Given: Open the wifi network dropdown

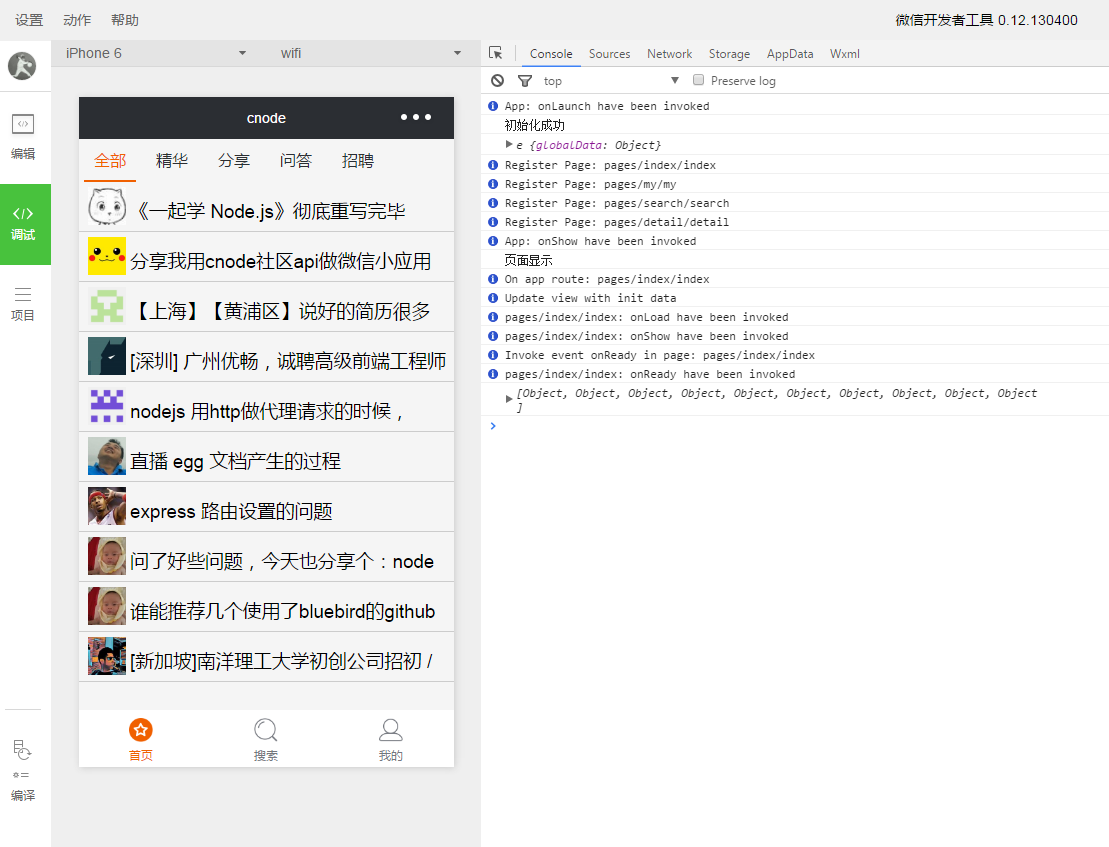Looking at the screenshot, I should 370,53.
